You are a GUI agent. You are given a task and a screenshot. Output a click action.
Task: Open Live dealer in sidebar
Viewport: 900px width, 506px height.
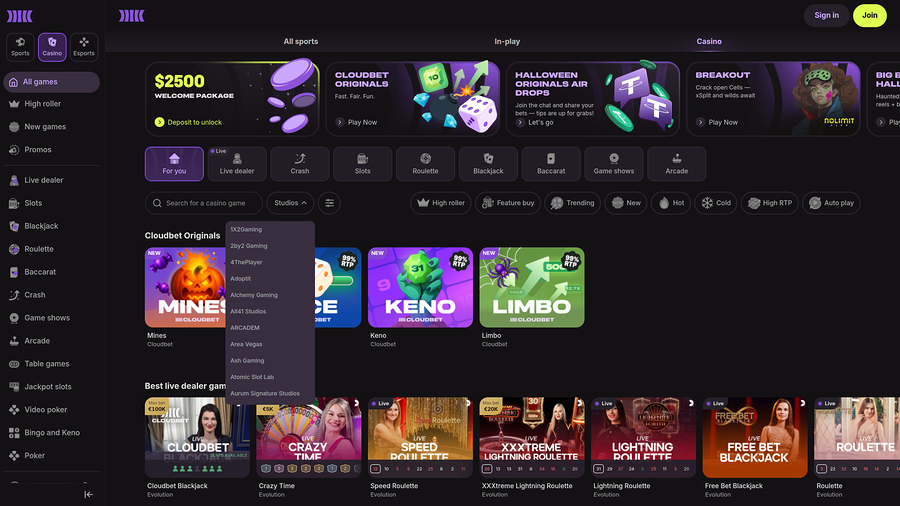tap(51, 180)
